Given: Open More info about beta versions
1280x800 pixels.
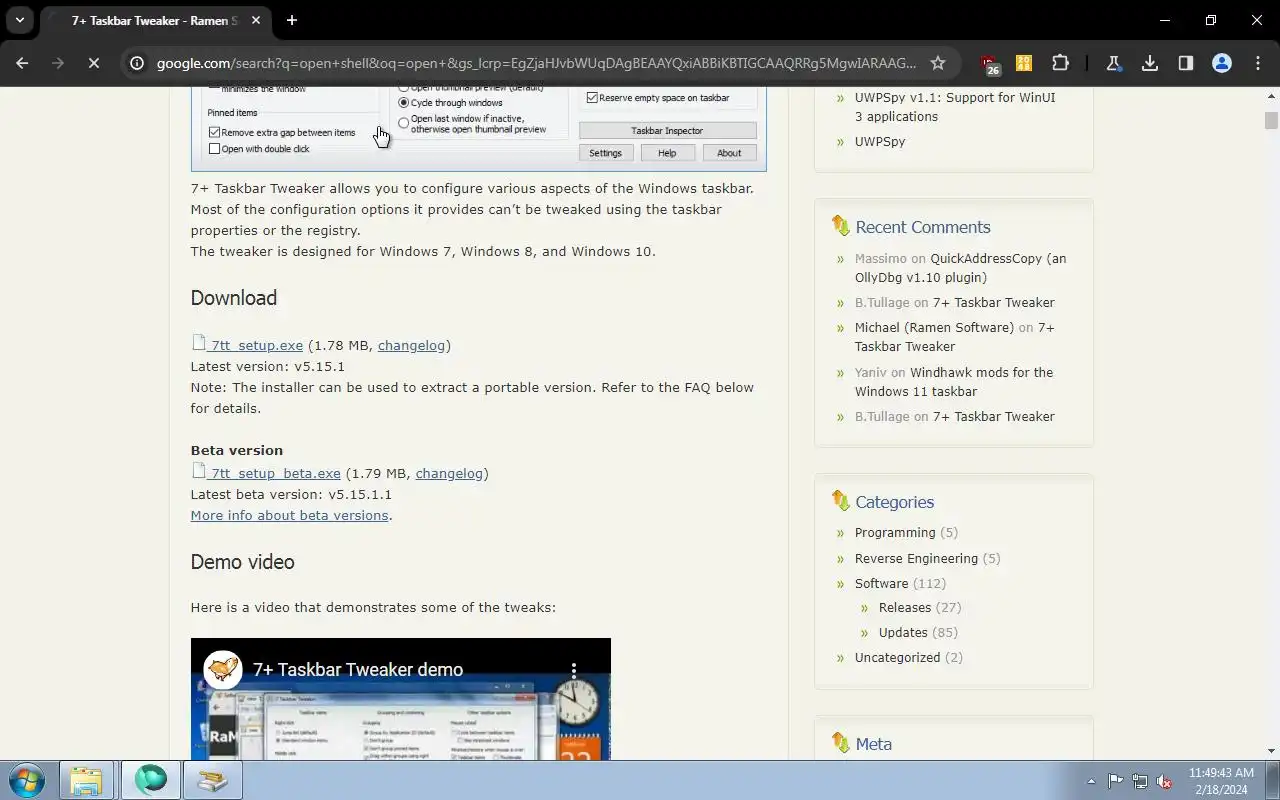Looking at the screenshot, I should (289, 515).
